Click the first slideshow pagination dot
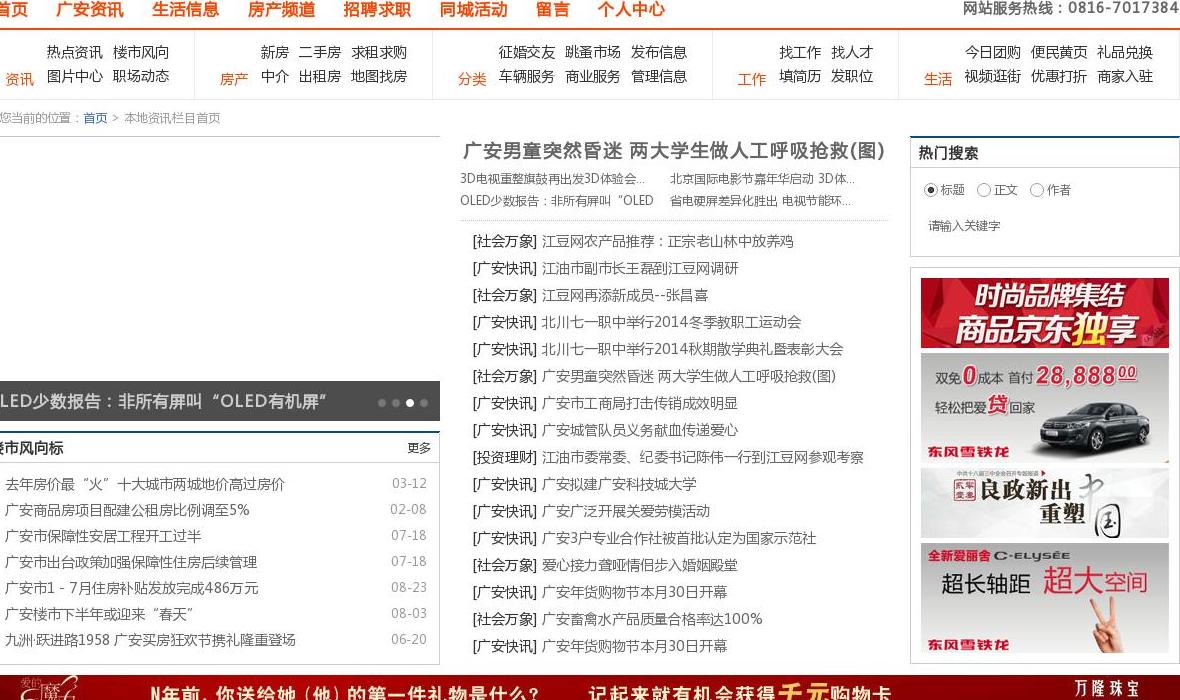 click(x=382, y=403)
